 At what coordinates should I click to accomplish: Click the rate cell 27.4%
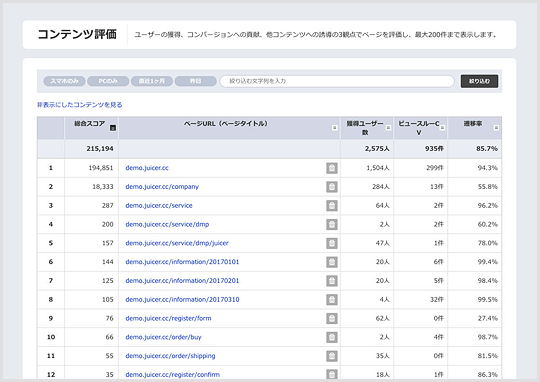coord(488,318)
